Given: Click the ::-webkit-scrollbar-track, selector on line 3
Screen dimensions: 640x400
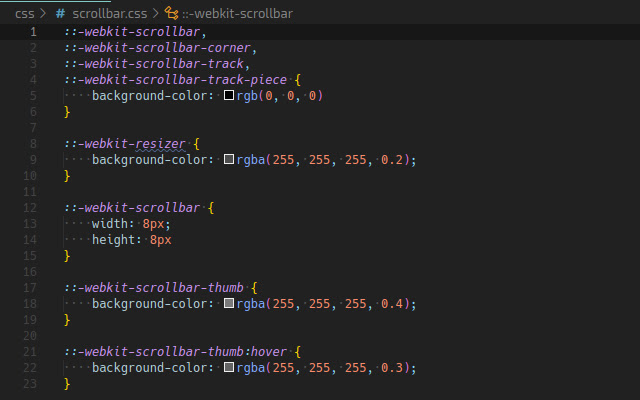Looking at the screenshot, I should (157, 64).
